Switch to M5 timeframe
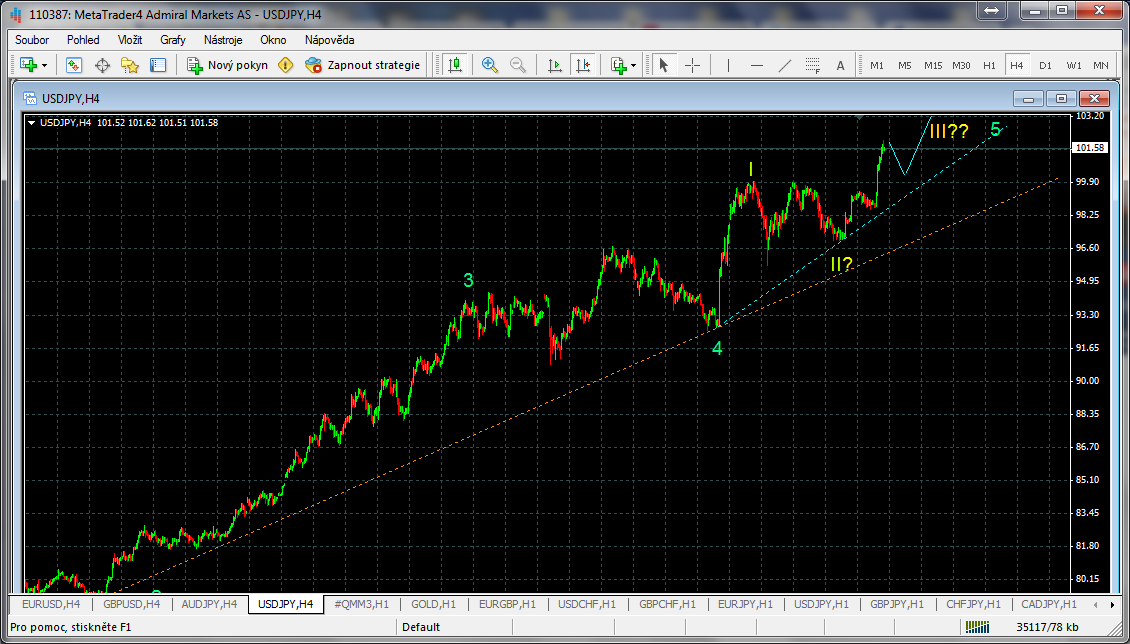 pos(904,66)
